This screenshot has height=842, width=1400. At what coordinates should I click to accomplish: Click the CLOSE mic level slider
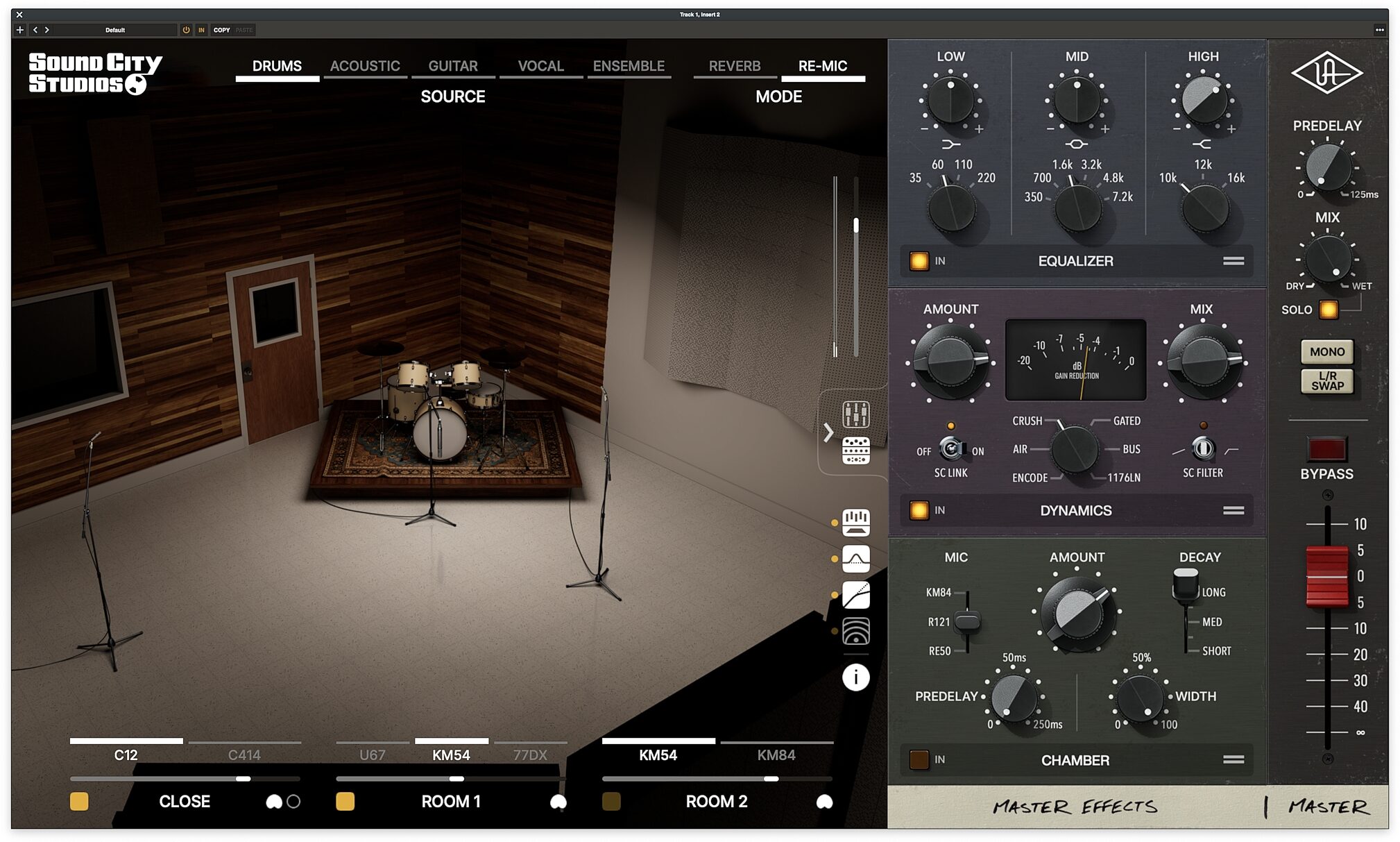coord(185,779)
